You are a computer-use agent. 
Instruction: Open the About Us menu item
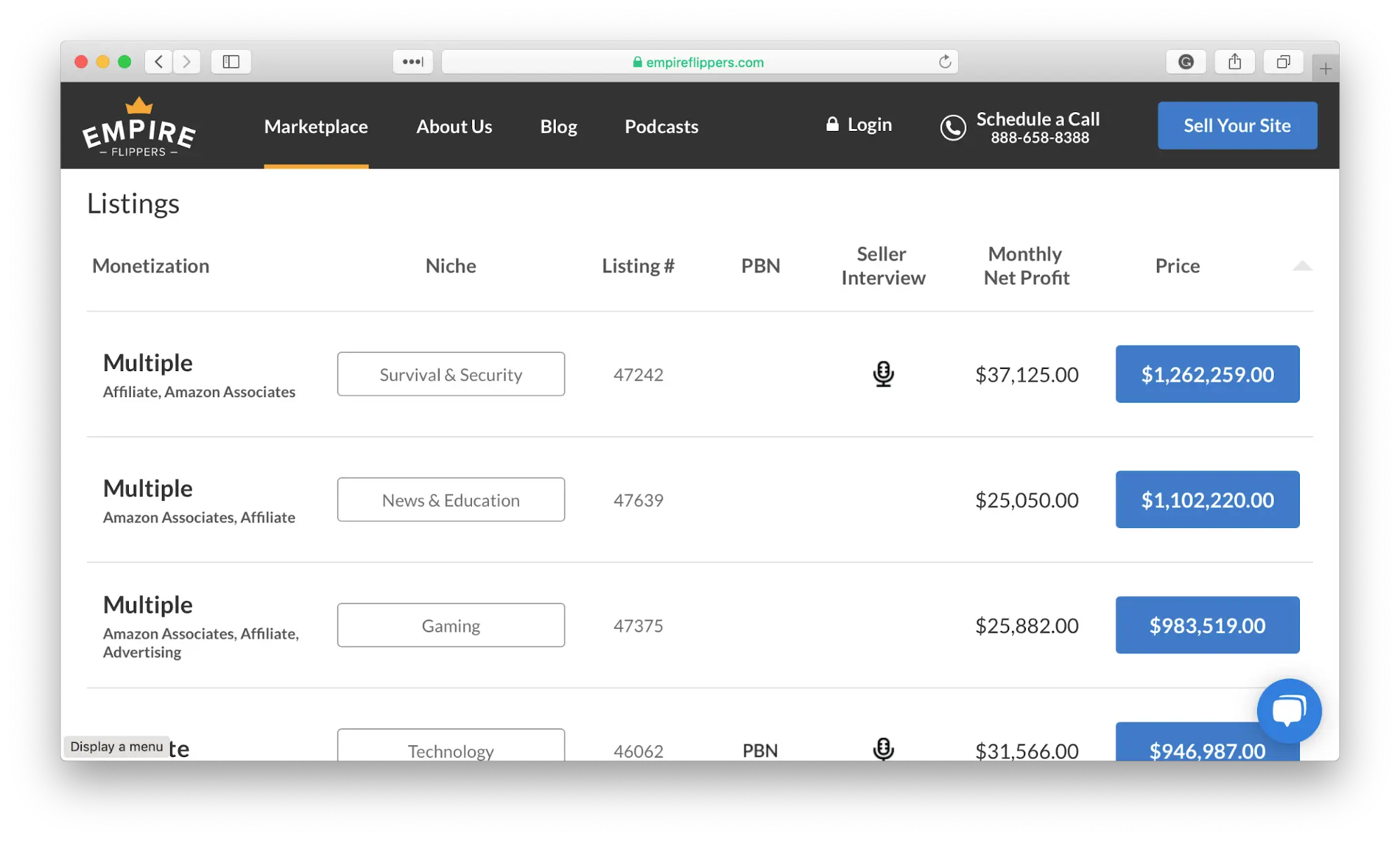pyautogui.click(x=454, y=127)
